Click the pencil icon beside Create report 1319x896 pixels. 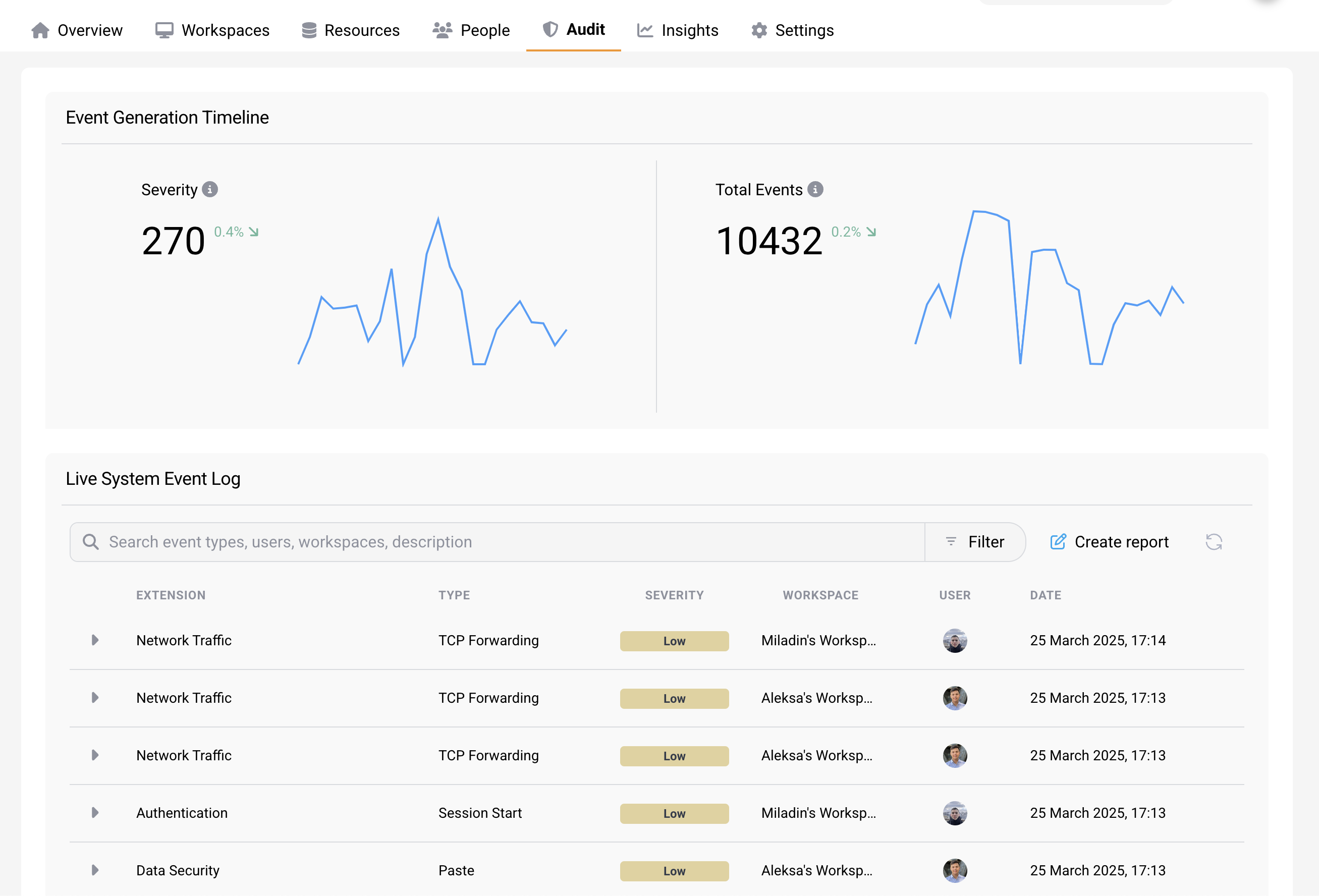(1058, 542)
